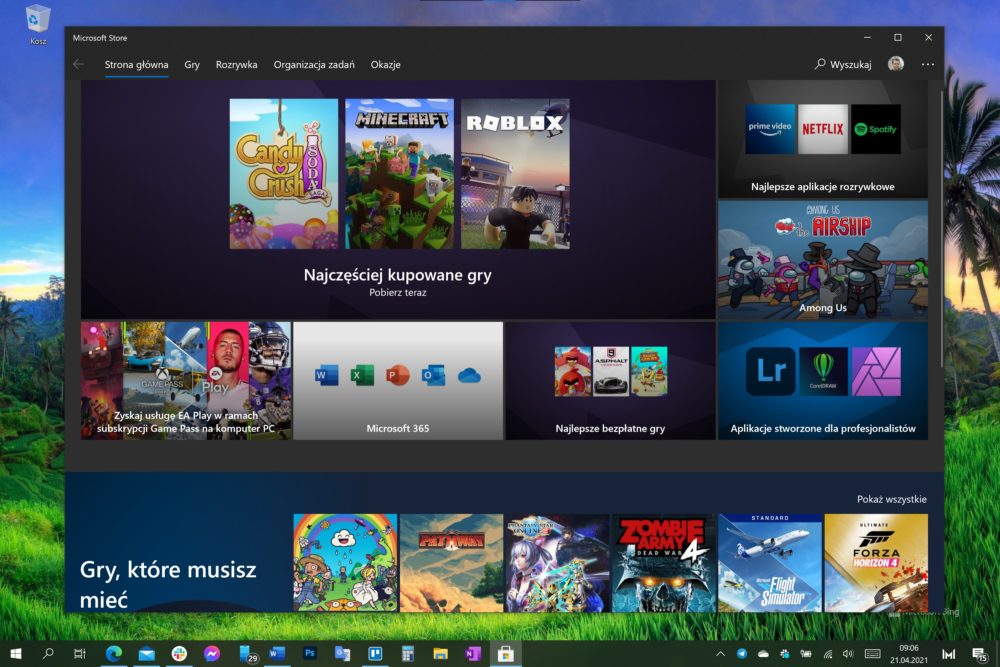This screenshot has height=667, width=1000.
Task: Open the Flight Simulator Standard thumbnail
Action: pos(770,563)
